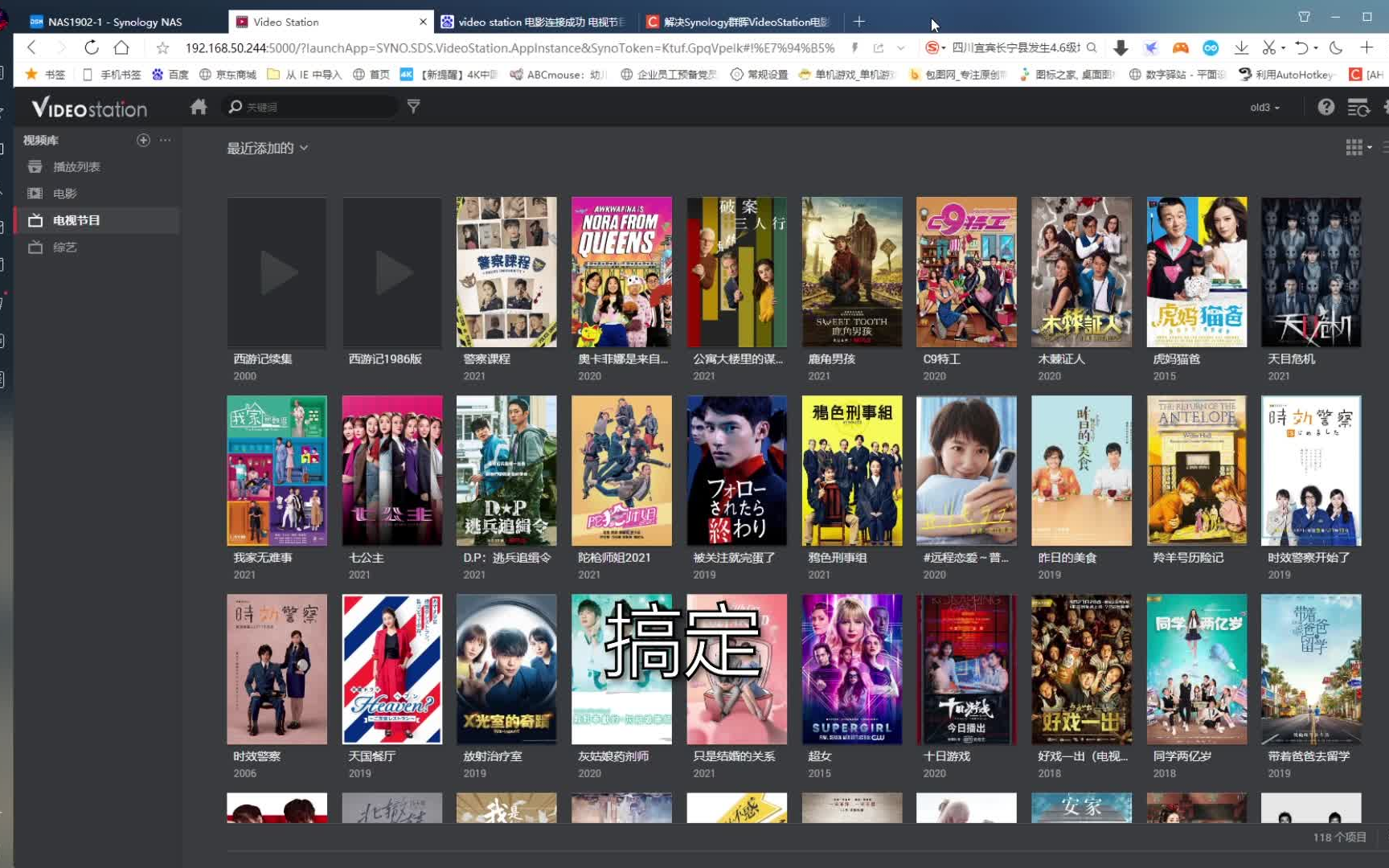Image resolution: width=1389 pixels, height=868 pixels.
Task: Open D.P: 逃兵追缉令 poster
Action: click(506, 471)
